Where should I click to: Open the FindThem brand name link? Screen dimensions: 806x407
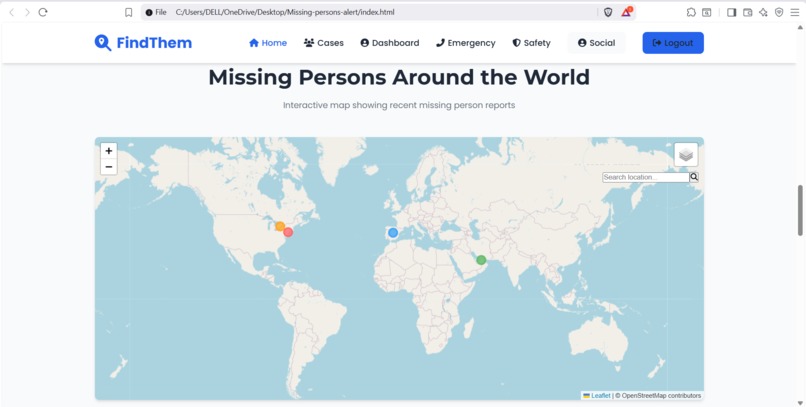pos(154,43)
